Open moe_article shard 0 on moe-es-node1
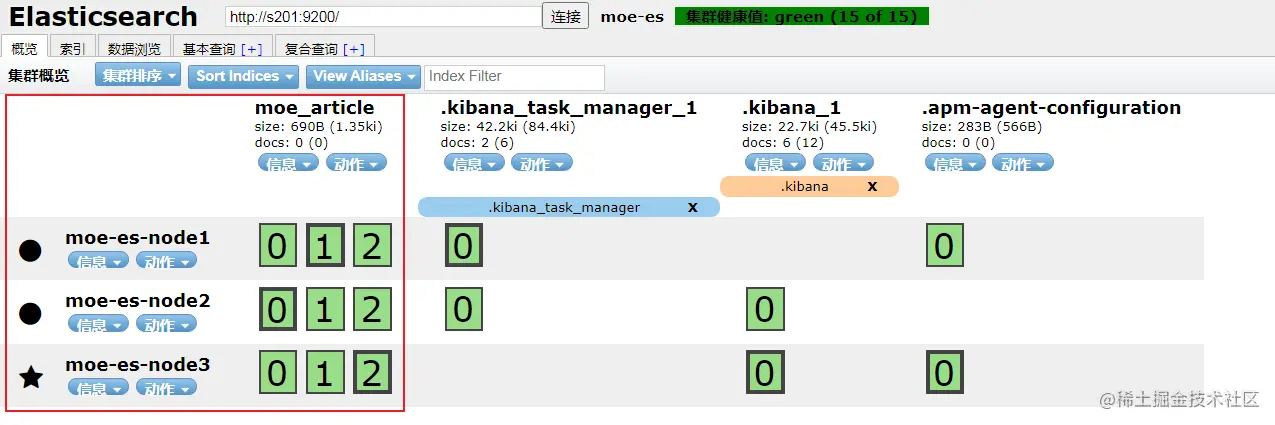1275x425 pixels. coord(278,246)
